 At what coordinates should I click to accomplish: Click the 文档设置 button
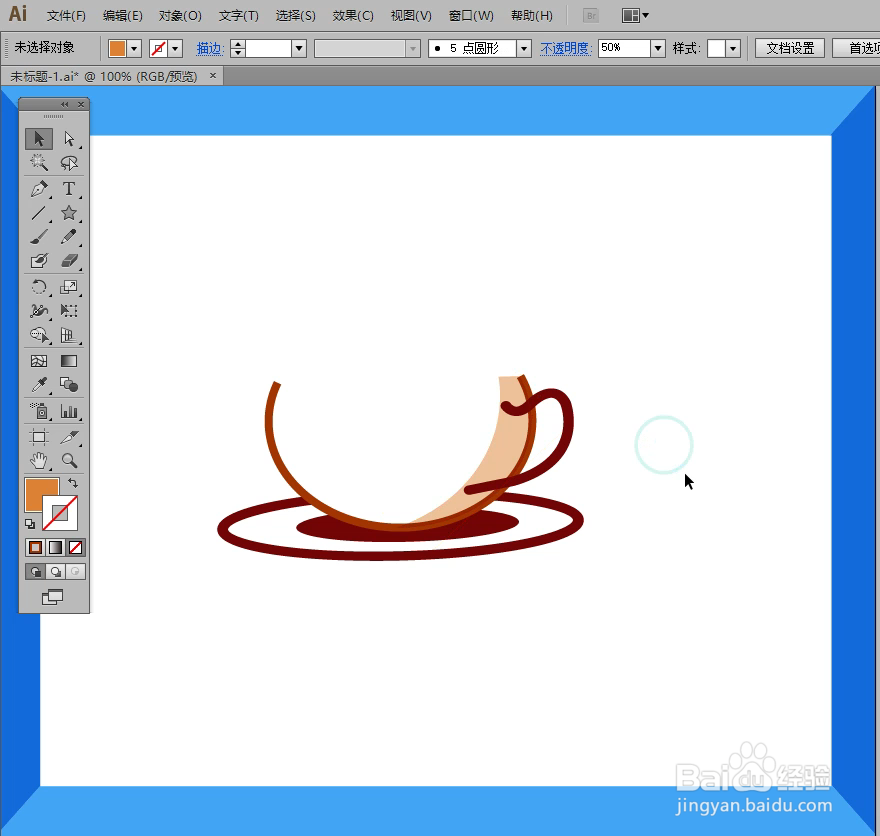[x=790, y=47]
